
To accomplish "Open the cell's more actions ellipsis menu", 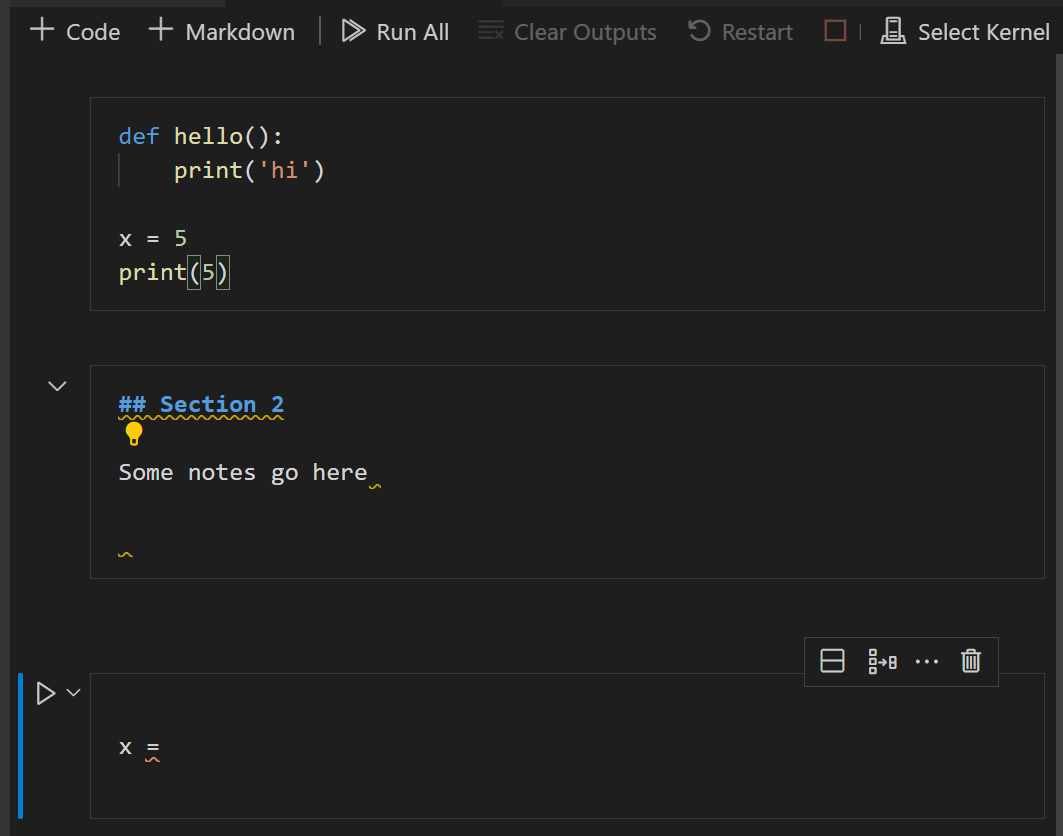I will [x=927, y=661].
